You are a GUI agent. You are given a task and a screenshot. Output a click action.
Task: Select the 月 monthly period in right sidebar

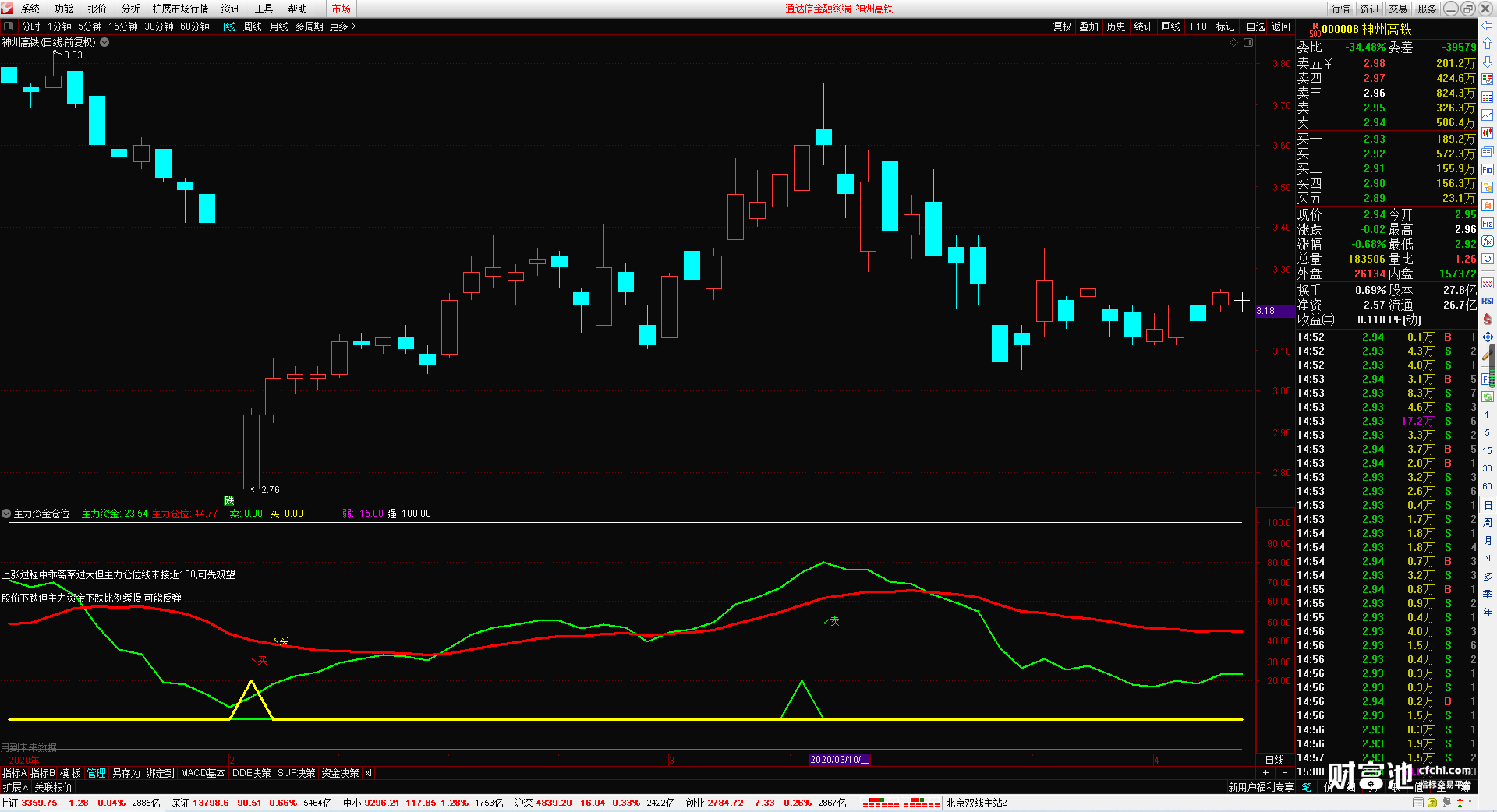[x=1487, y=540]
